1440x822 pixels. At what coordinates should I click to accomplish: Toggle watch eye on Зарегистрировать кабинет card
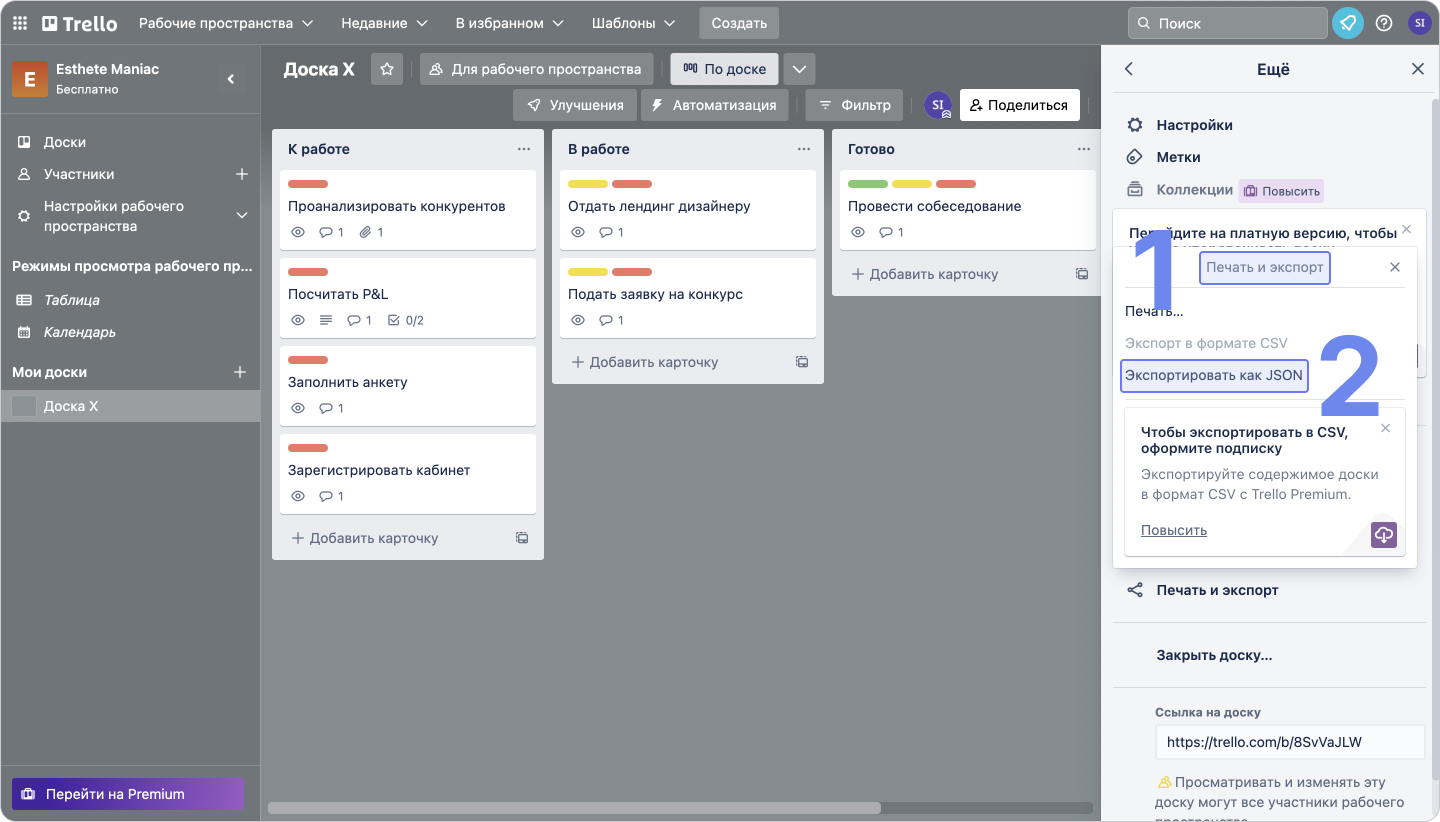297,496
